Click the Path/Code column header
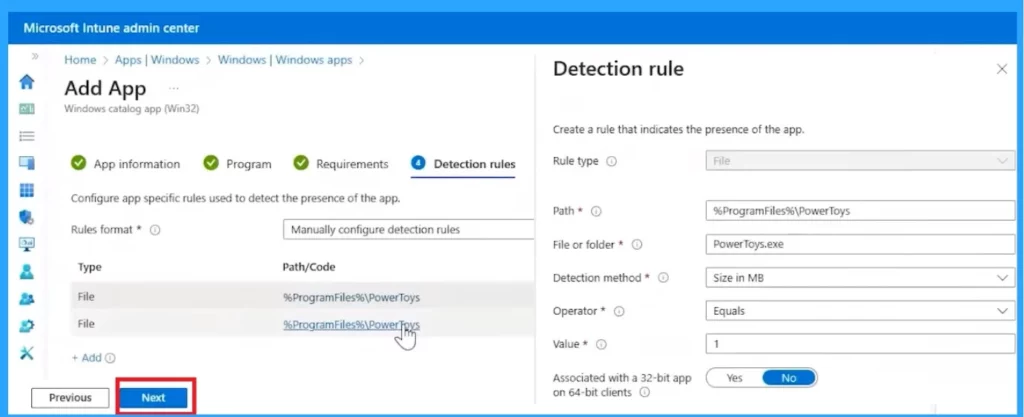Viewport: 1024px width, 417px height. [309, 267]
